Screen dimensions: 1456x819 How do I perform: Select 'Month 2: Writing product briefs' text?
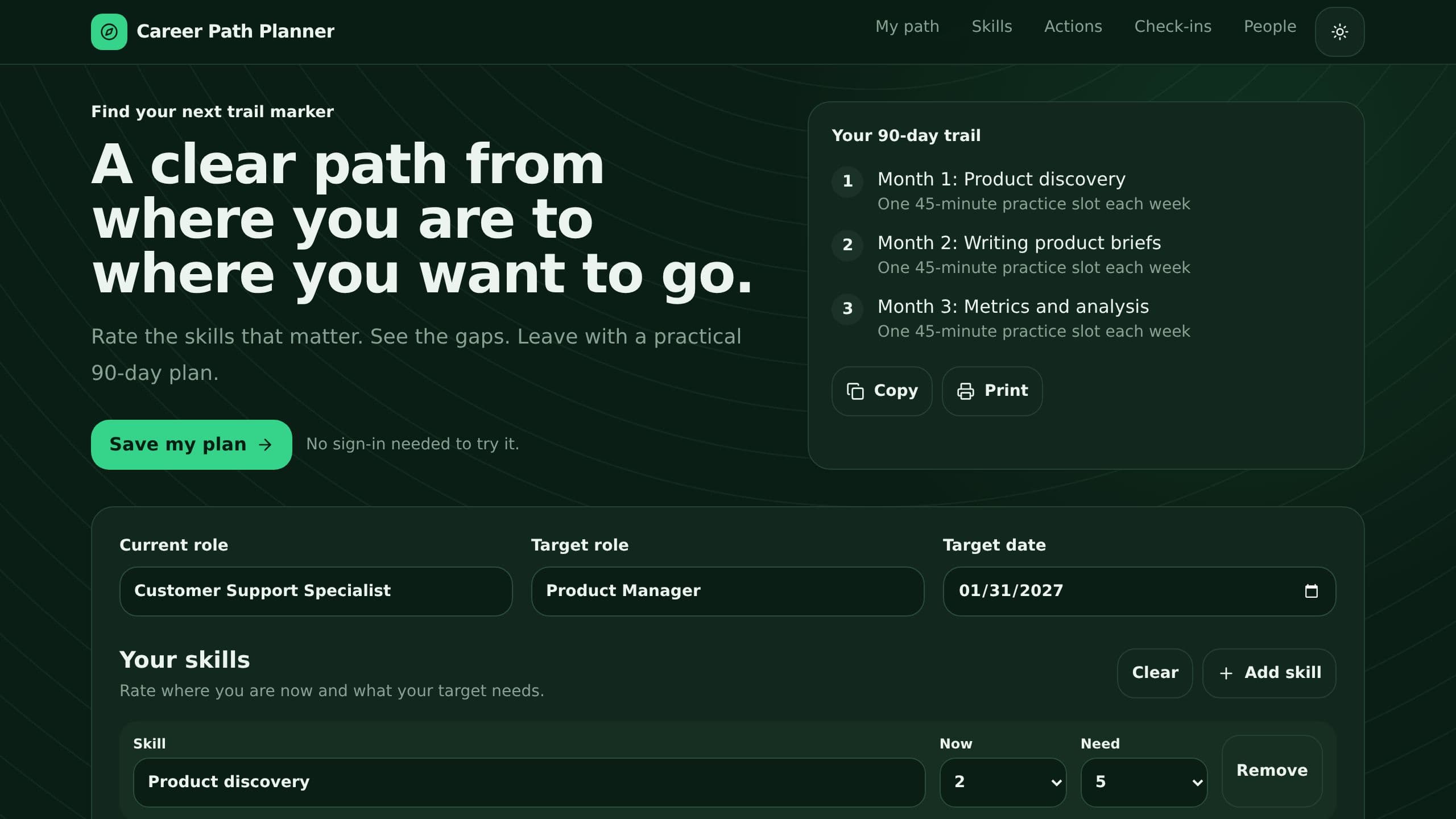(x=1019, y=243)
